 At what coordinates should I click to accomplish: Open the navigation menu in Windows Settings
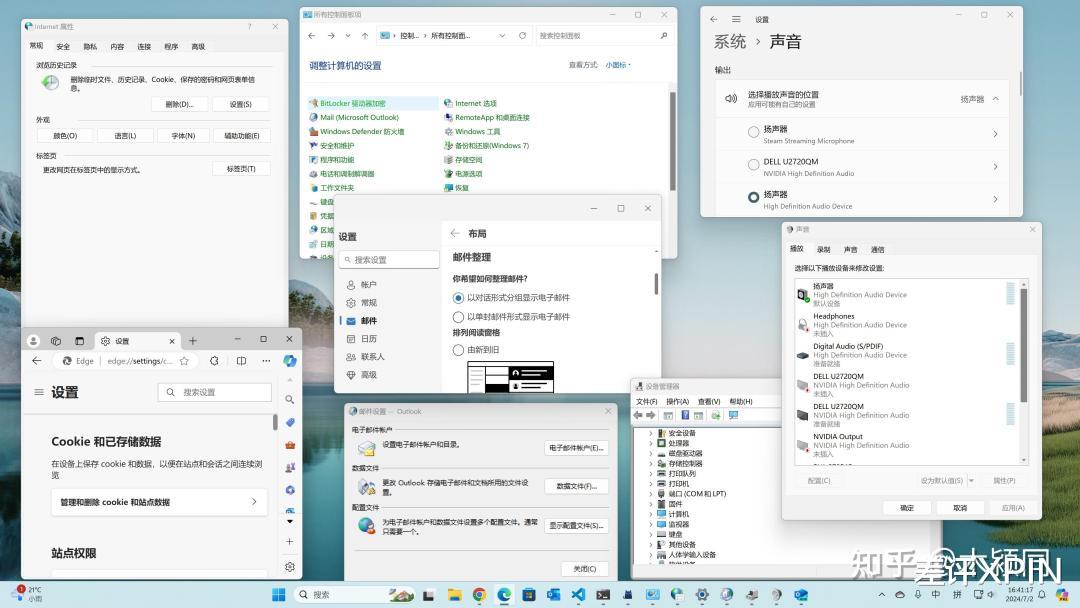tap(736, 19)
